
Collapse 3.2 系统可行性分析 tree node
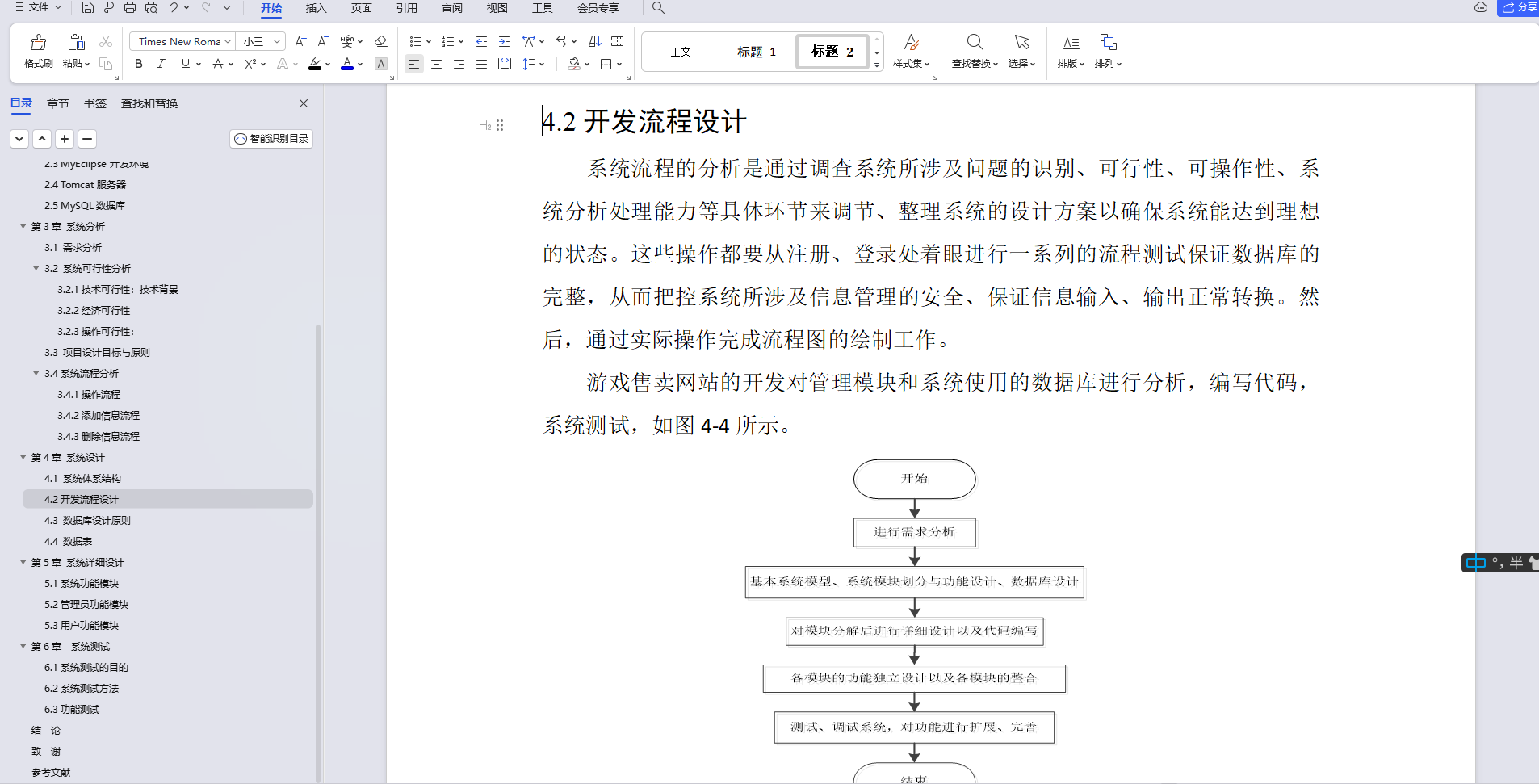pyautogui.click(x=36, y=268)
